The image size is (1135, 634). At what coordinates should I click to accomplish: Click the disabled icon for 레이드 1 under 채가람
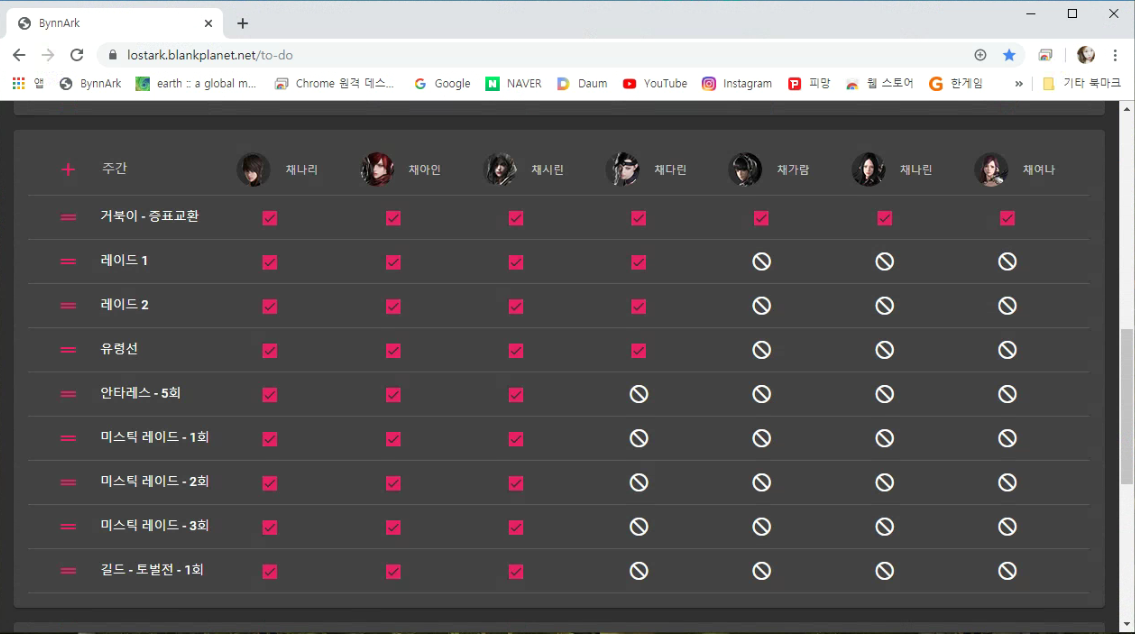pos(761,261)
